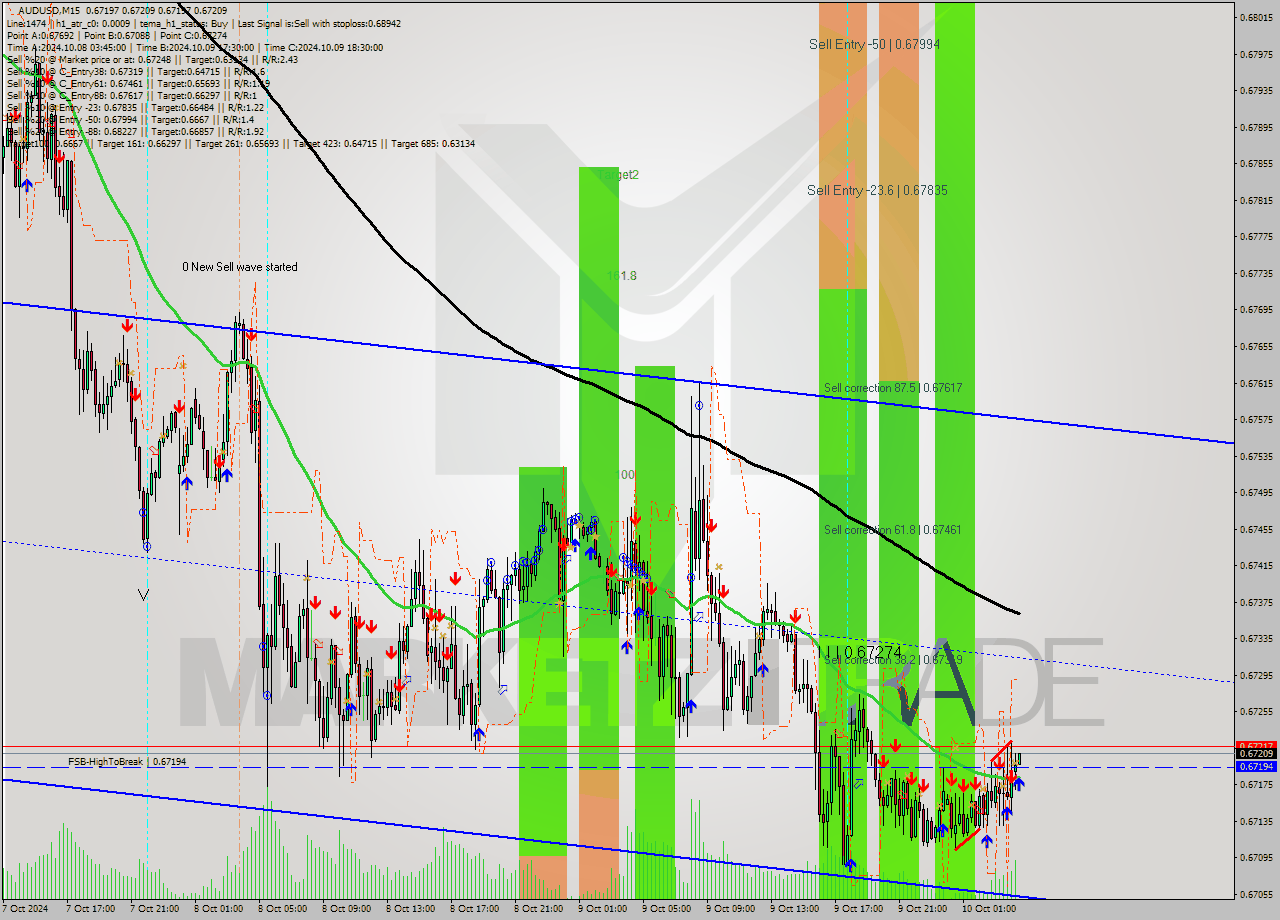The height and width of the screenshot is (920, 1280).
Task: Click the 'tema_h1_status: Buy' info text
Action: (x=185, y=22)
